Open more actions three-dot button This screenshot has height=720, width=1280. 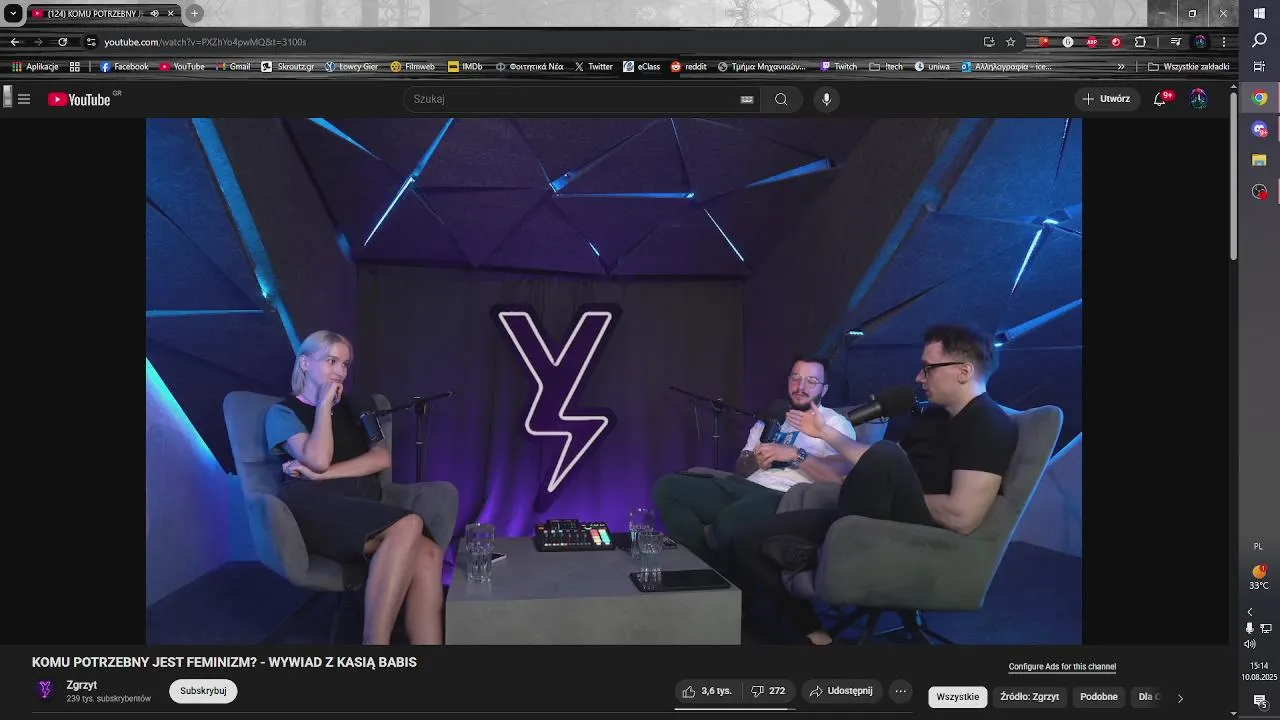(x=900, y=691)
